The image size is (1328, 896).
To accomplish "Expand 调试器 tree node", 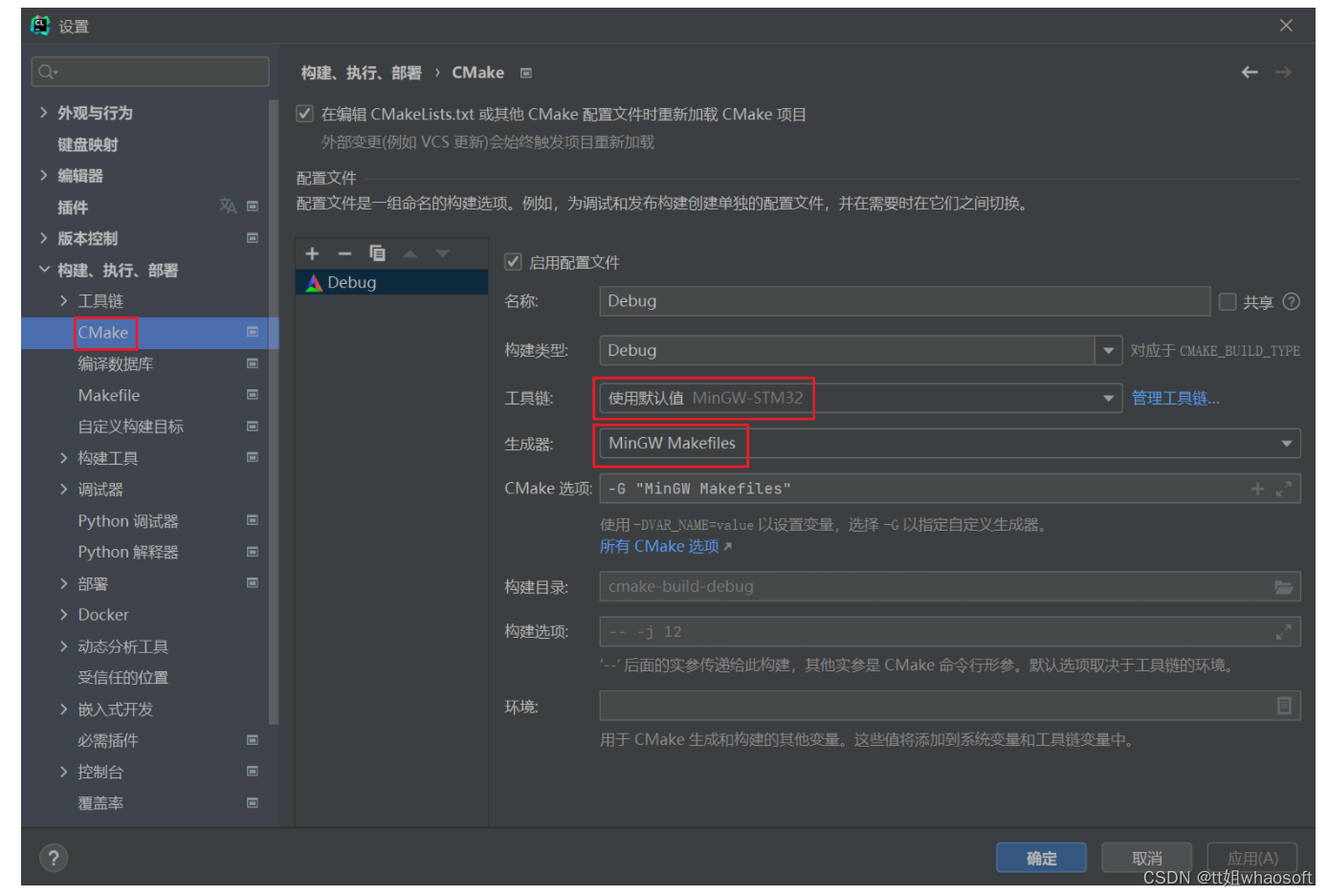I will click(64, 490).
